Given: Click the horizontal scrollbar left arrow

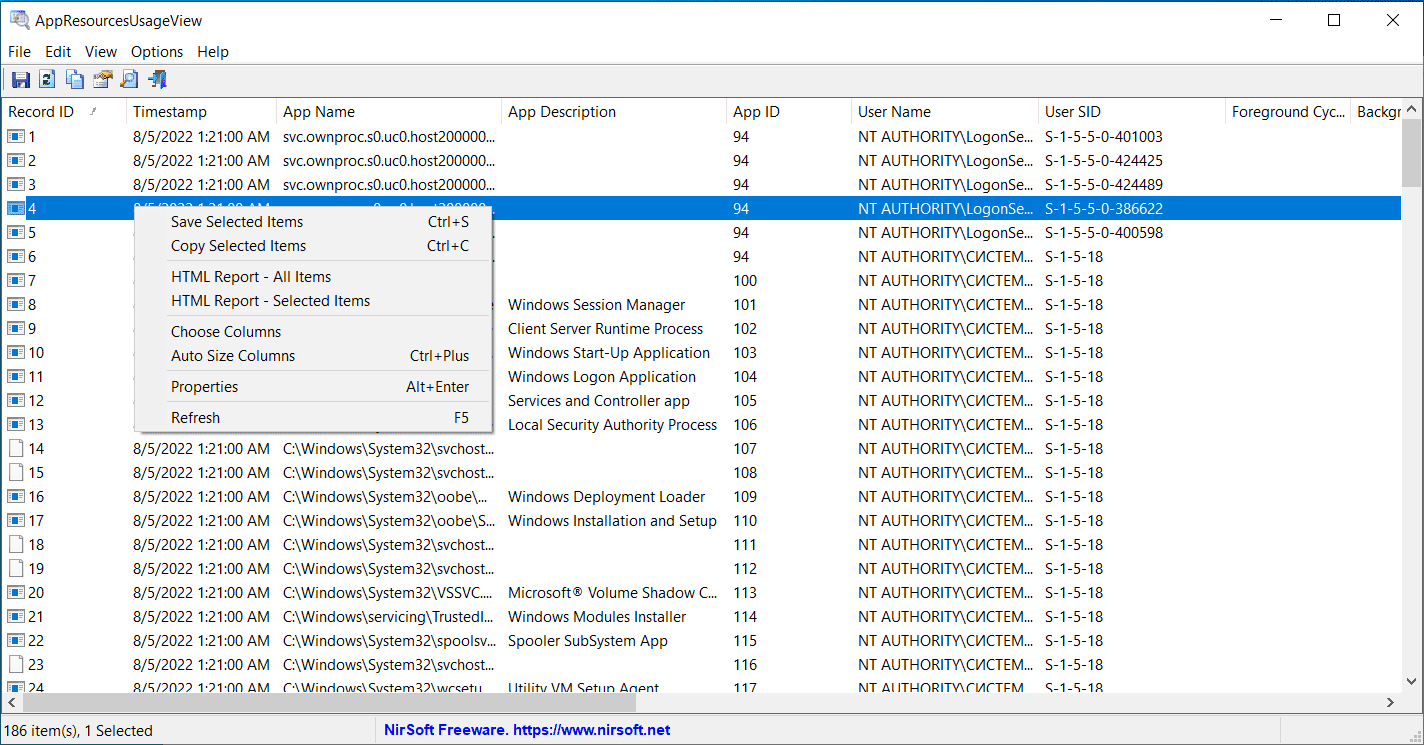Looking at the screenshot, I should click(x=12, y=703).
